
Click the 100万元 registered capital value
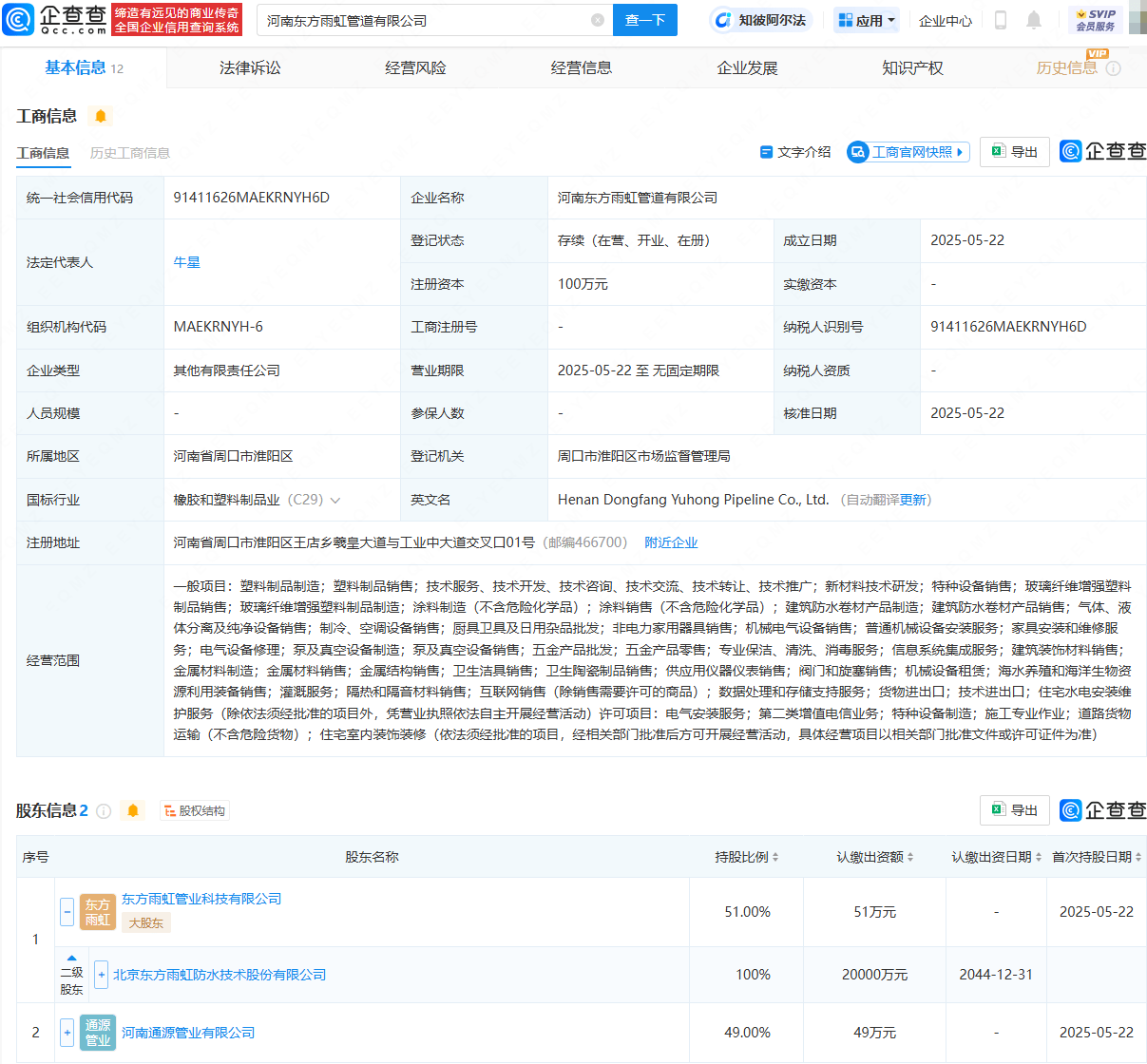click(x=583, y=284)
